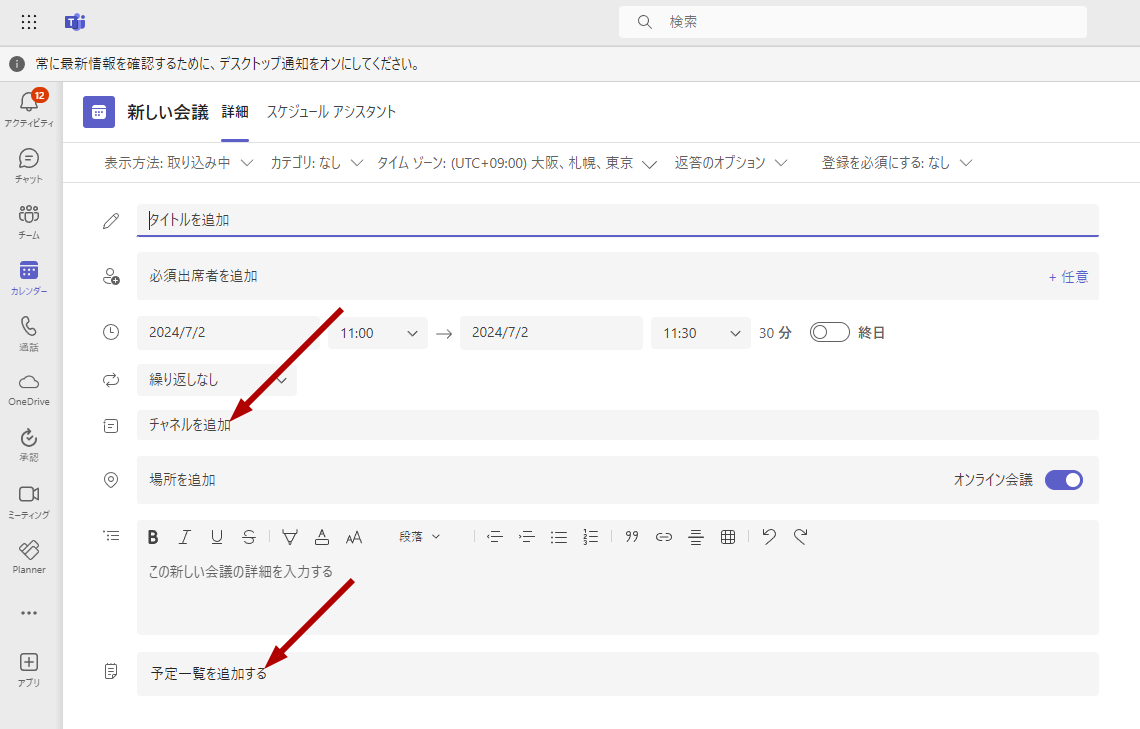This screenshot has height=729, width=1140.
Task: Turn off the オンライン会議 toggle
Action: [1064, 480]
